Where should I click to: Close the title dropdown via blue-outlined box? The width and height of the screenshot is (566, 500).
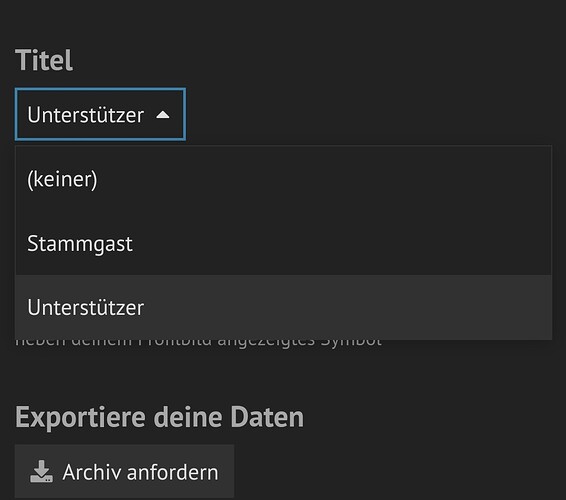coord(100,114)
